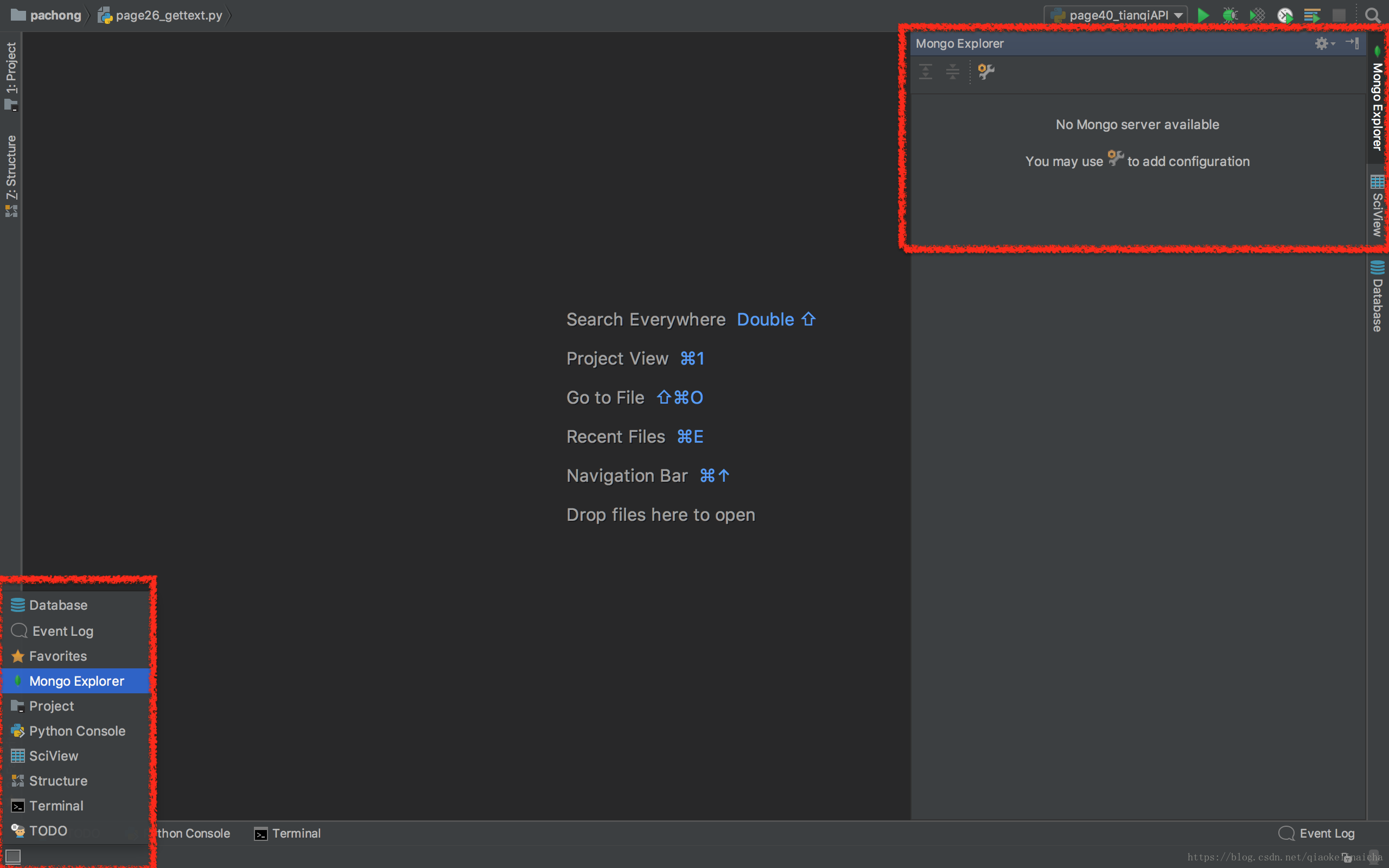Click the grey Stop square in the toolbar
1389x868 pixels.
[x=1339, y=15]
